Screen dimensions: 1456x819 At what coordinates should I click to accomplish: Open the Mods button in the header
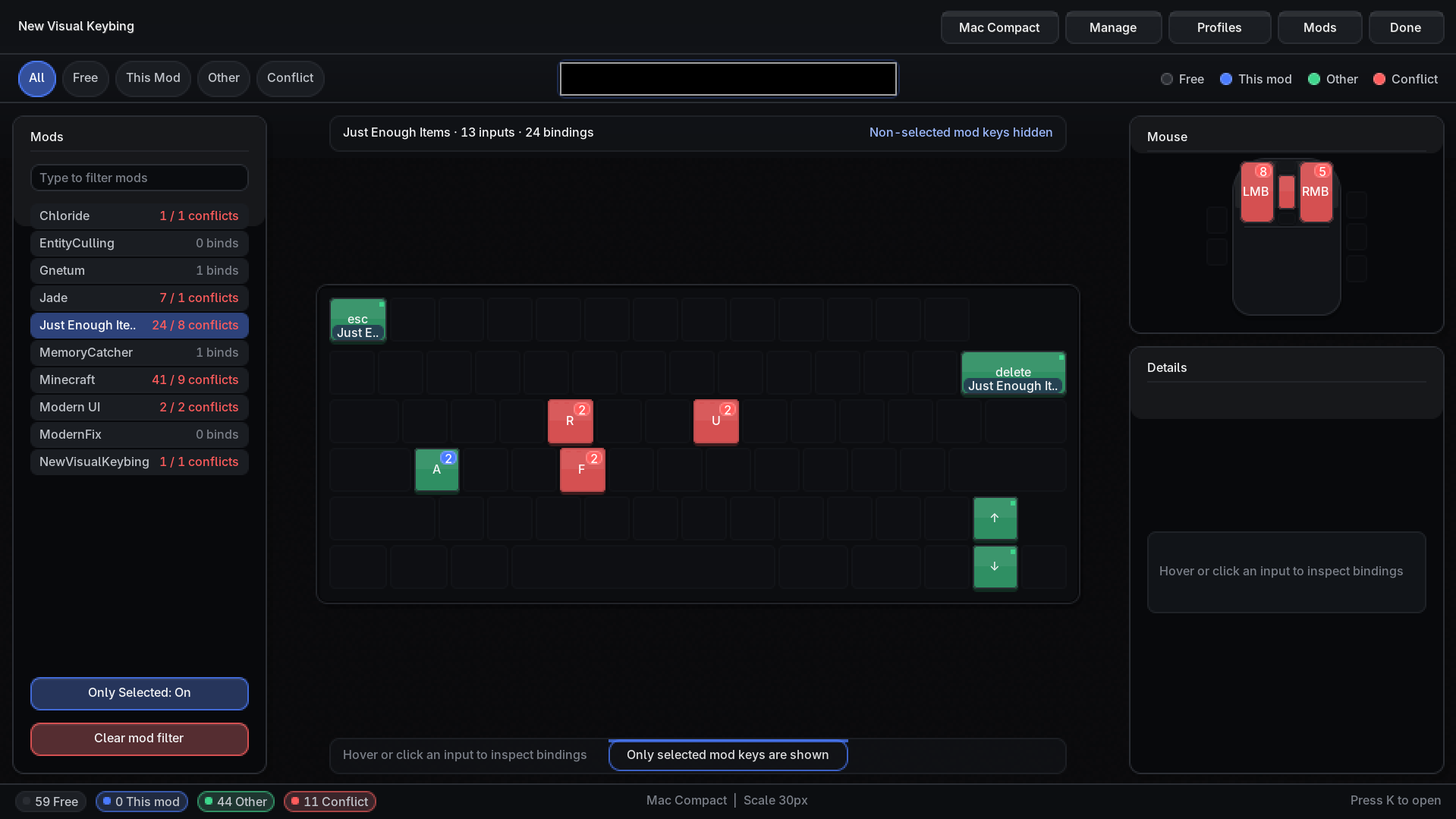pyautogui.click(x=1319, y=27)
